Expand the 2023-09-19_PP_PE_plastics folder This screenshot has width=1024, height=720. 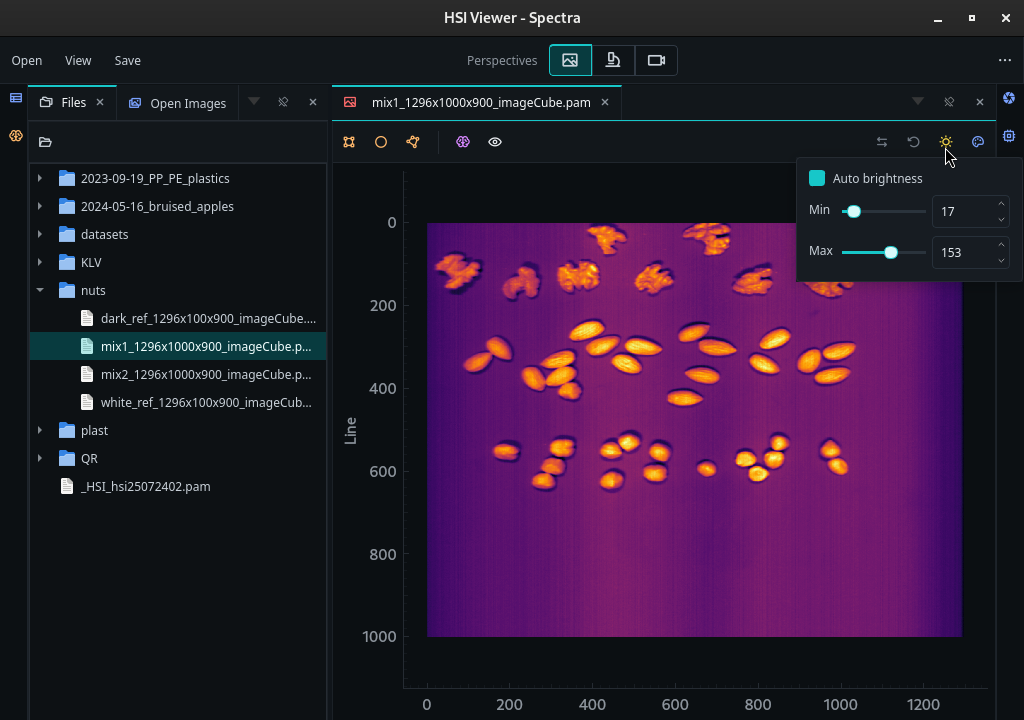pos(40,178)
